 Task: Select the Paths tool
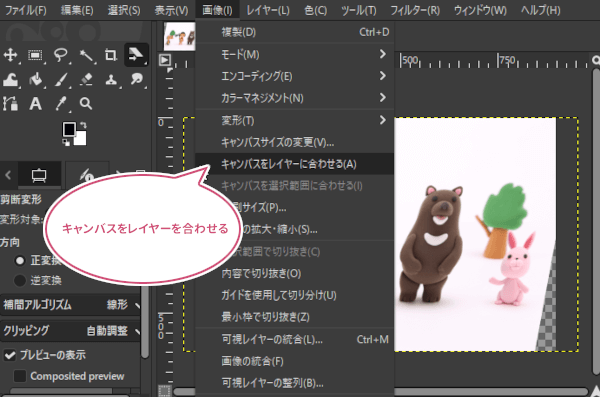coord(10,104)
